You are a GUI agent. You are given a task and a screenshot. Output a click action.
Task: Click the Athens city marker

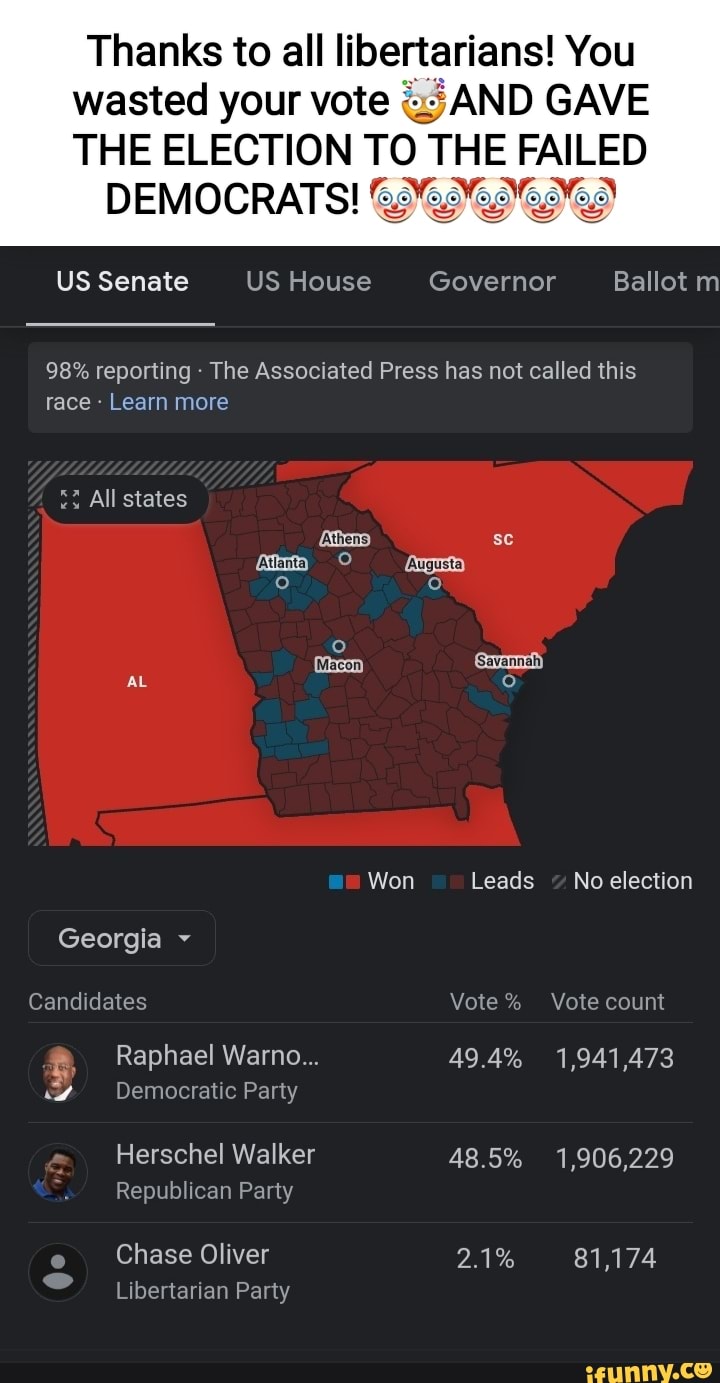[345, 556]
